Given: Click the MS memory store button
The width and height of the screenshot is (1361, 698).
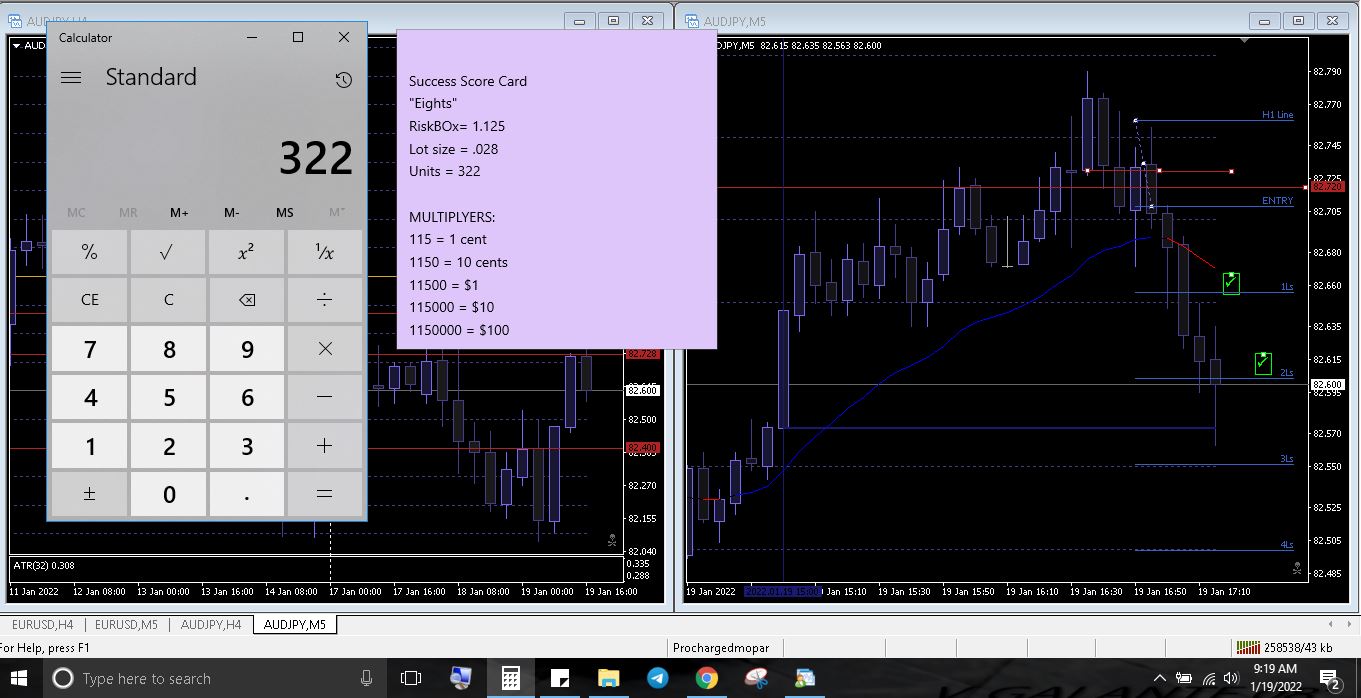Looking at the screenshot, I should point(285,212).
